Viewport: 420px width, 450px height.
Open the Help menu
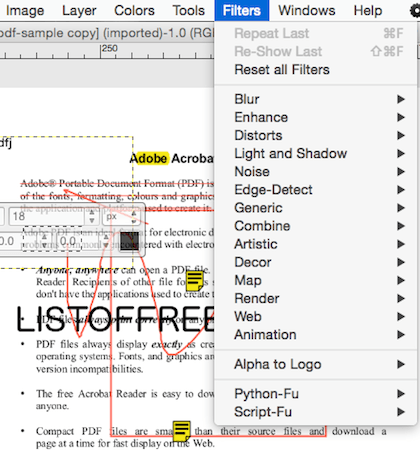click(x=368, y=10)
